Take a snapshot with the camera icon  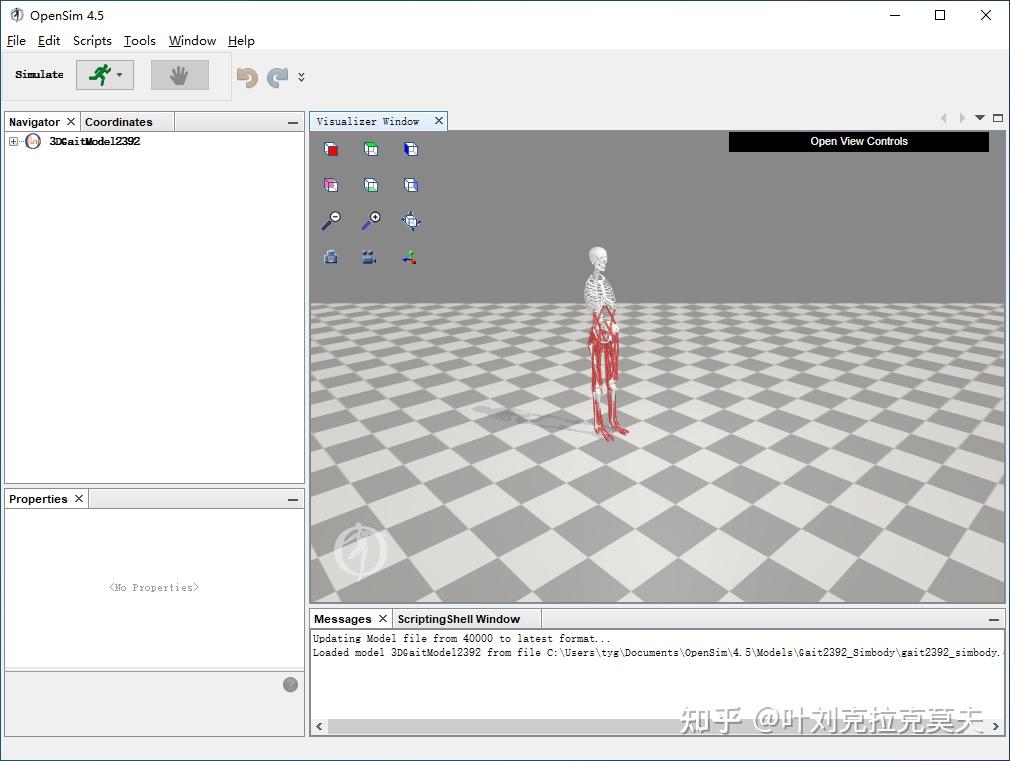coord(331,257)
